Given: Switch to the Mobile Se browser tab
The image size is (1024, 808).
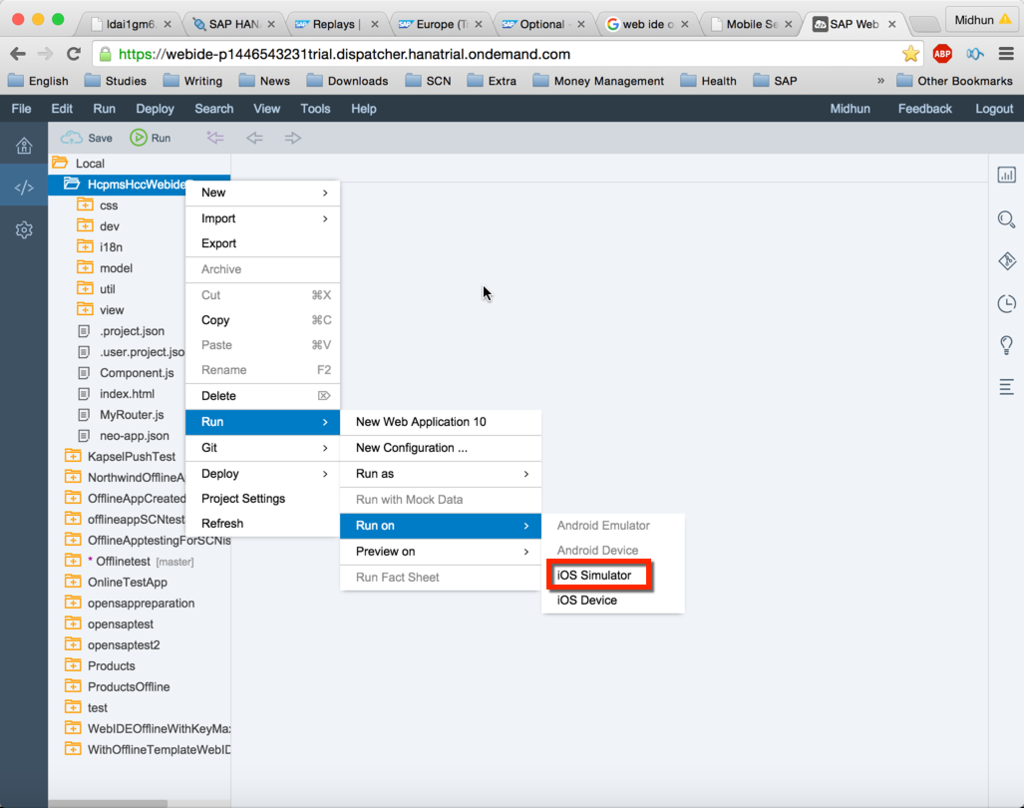Looking at the screenshot, I should tap(752, 24).
